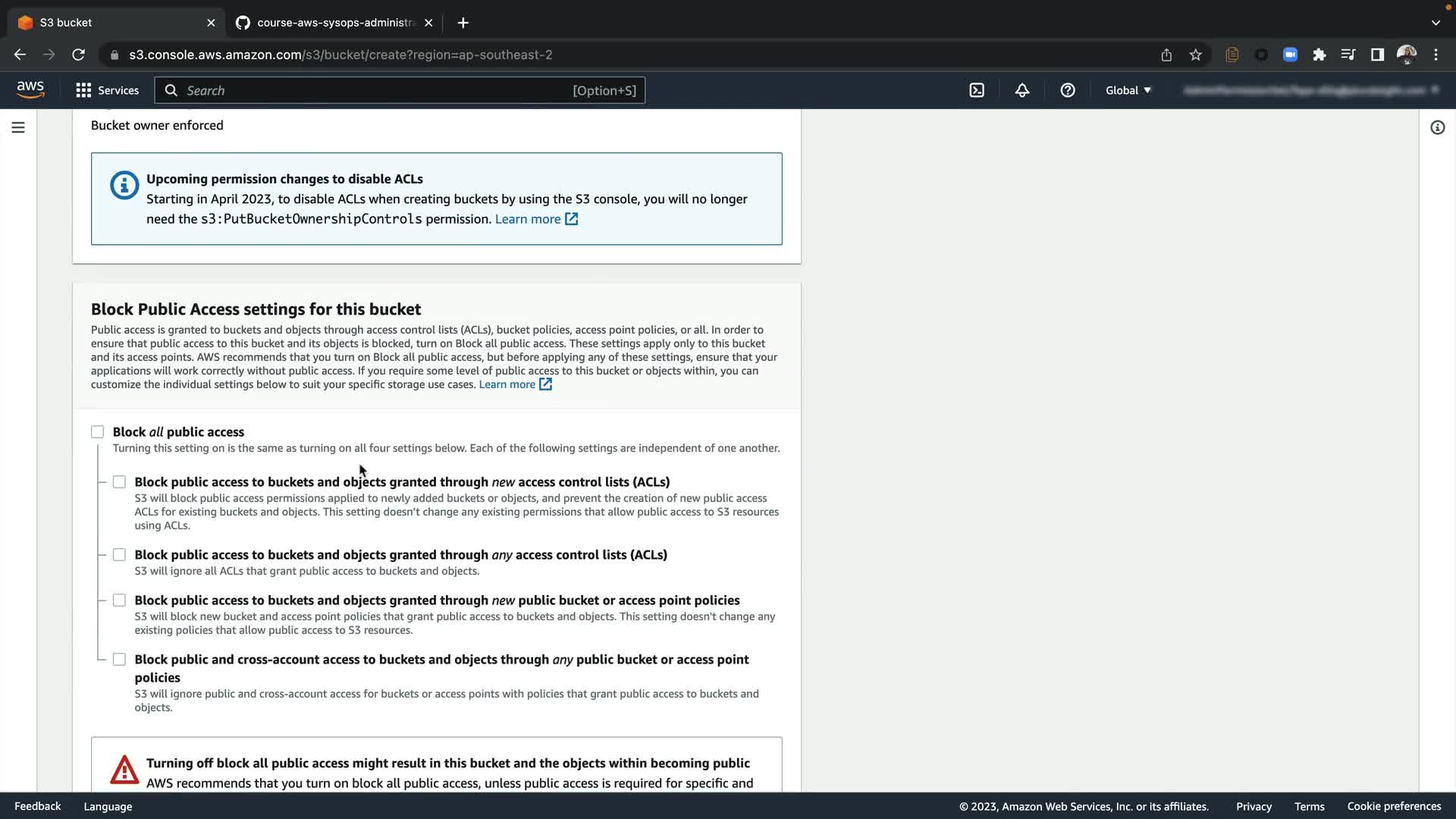
Task: Open the info panel icon
Action: pos(1437,127)
